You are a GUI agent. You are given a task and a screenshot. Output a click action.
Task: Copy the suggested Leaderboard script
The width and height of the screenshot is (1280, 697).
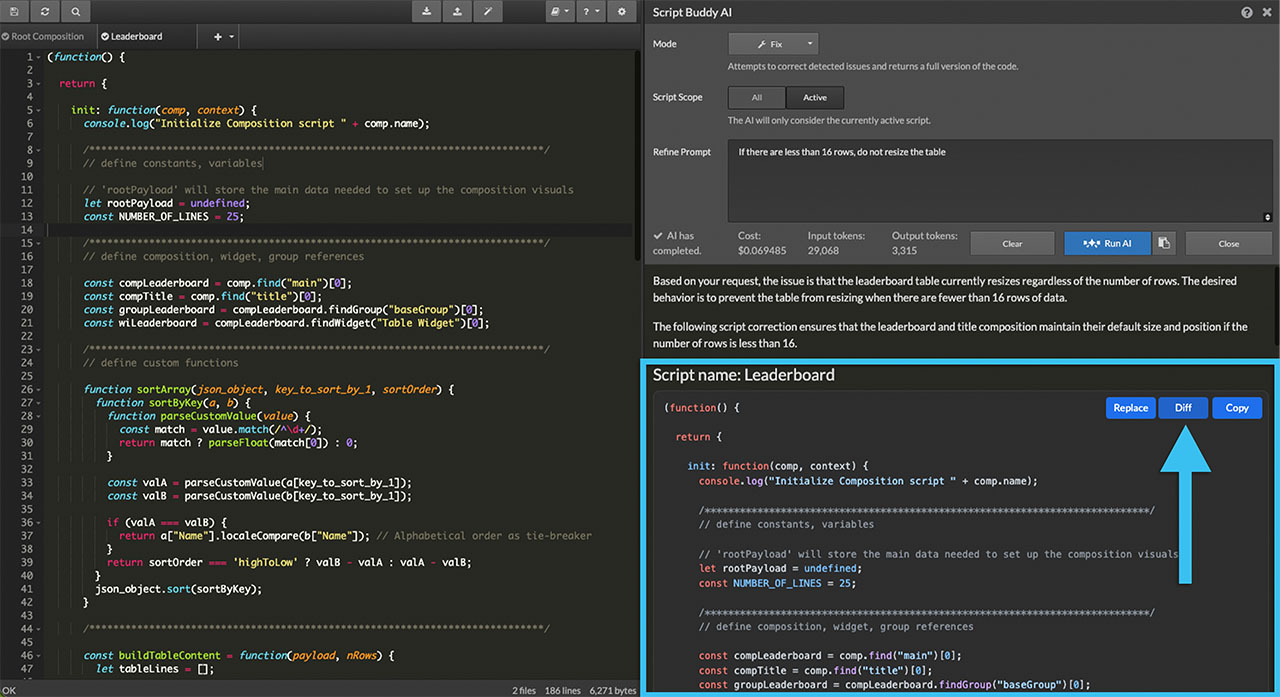coord(1237,408)
